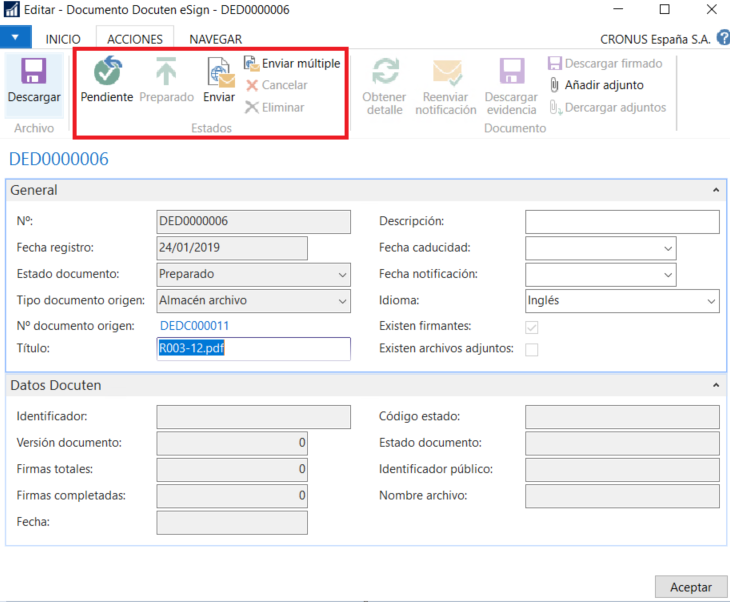Open the help question mark icon

pyautogui.click(x=723, y=38)
